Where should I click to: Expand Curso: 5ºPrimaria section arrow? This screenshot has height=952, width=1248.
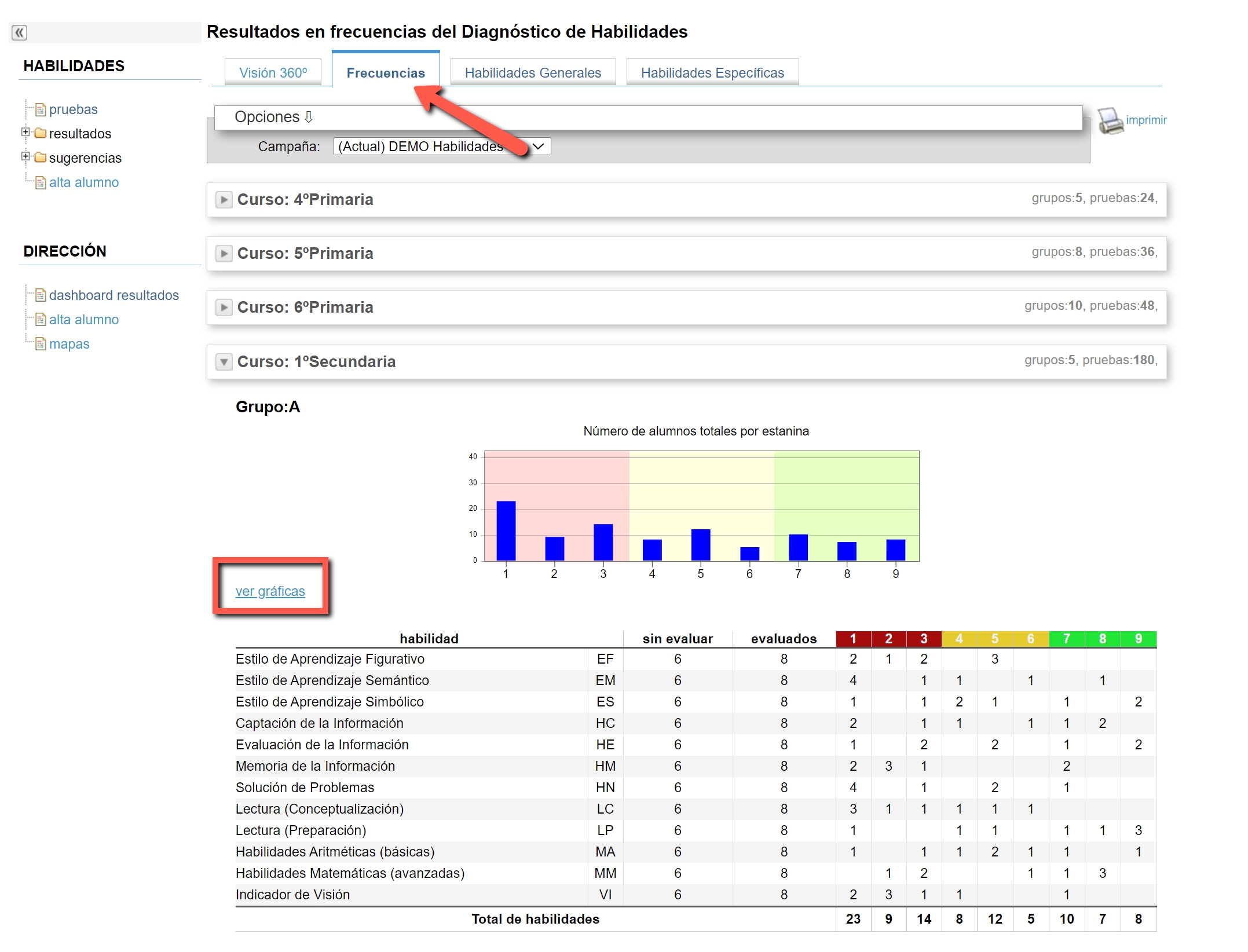point(224,254)
